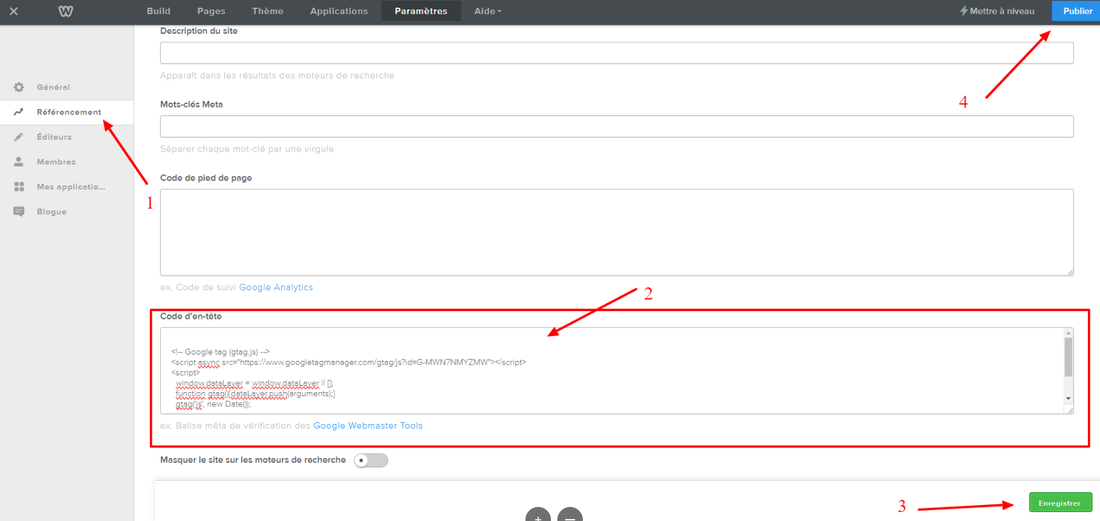Click the Code d'en-tête text area scrollbar
The image size is (1100, 521).
pyautogui.click(x=1067, y=357)
